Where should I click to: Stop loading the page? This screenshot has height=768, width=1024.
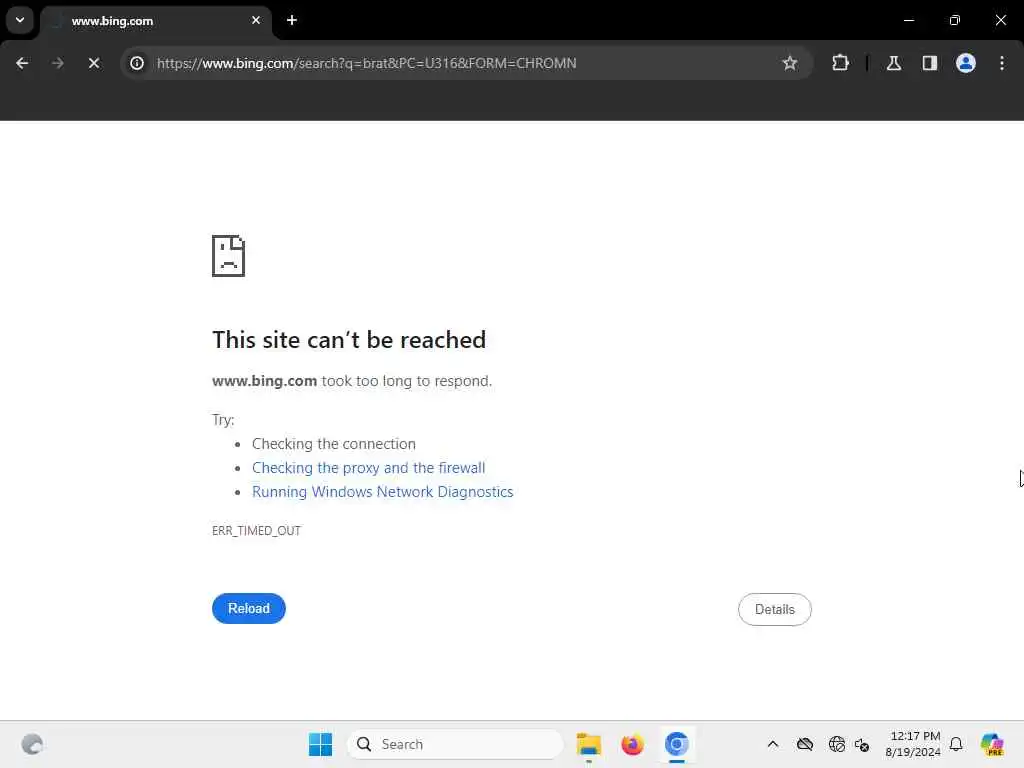click(x=94, y=63)
